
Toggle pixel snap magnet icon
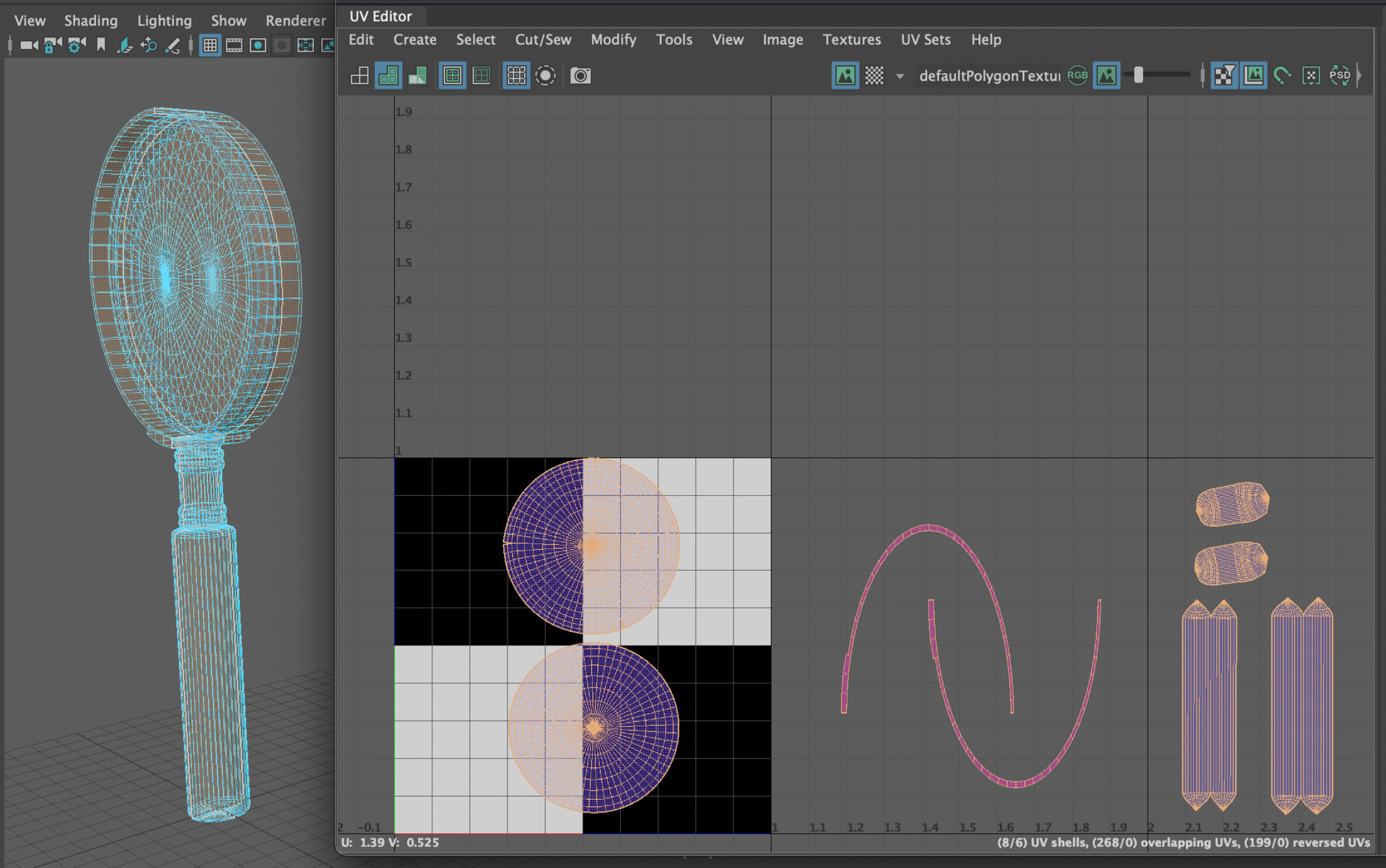click(x=1282, y=74)
